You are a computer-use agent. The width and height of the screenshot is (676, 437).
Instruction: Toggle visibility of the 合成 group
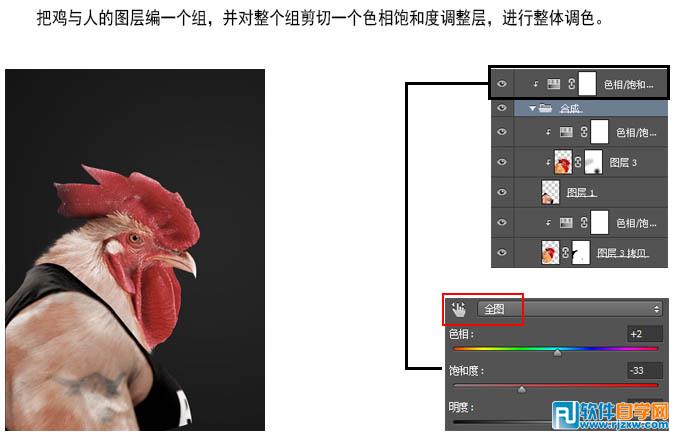(502, 108)
